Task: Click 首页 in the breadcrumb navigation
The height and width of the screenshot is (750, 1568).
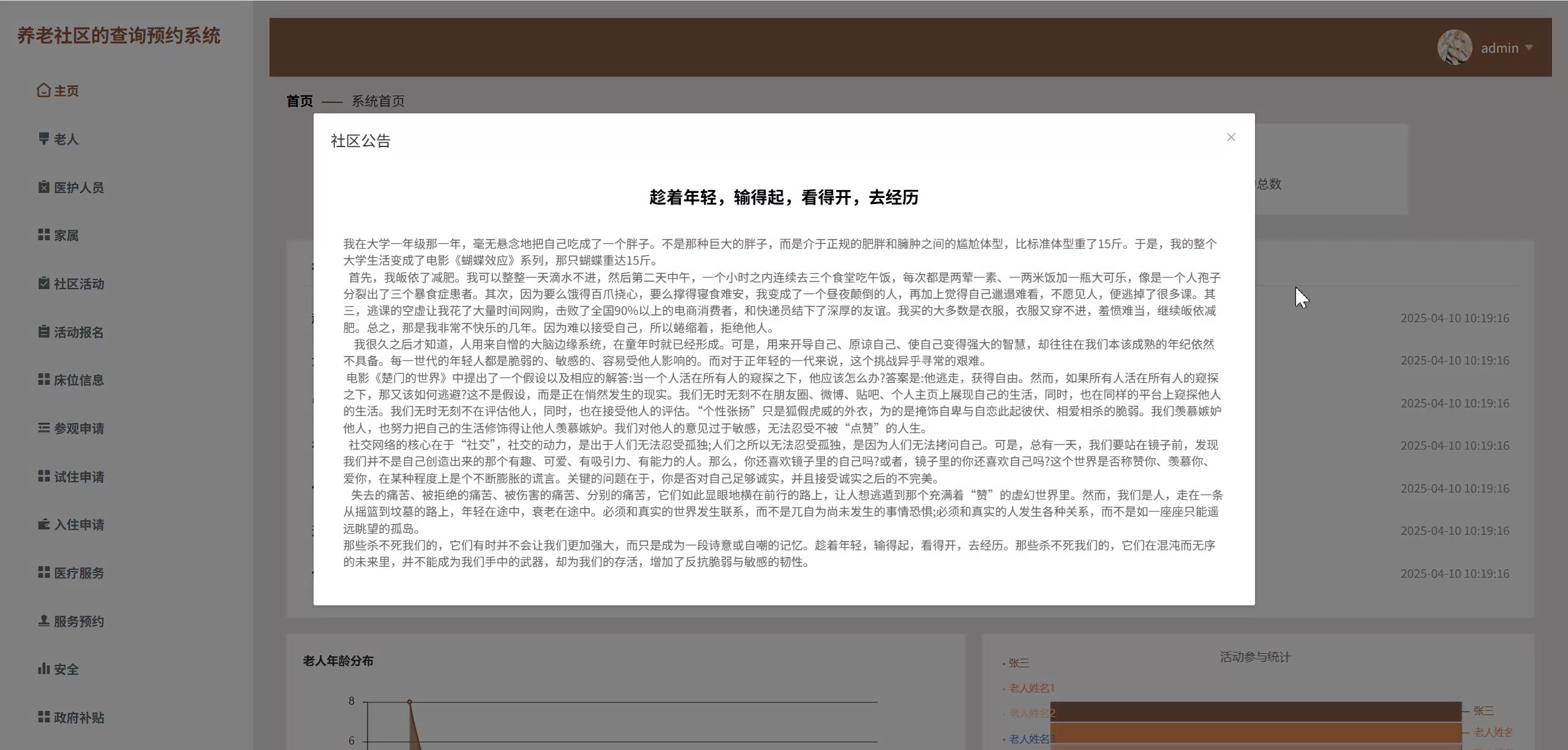Action: (x=300, y=101)
